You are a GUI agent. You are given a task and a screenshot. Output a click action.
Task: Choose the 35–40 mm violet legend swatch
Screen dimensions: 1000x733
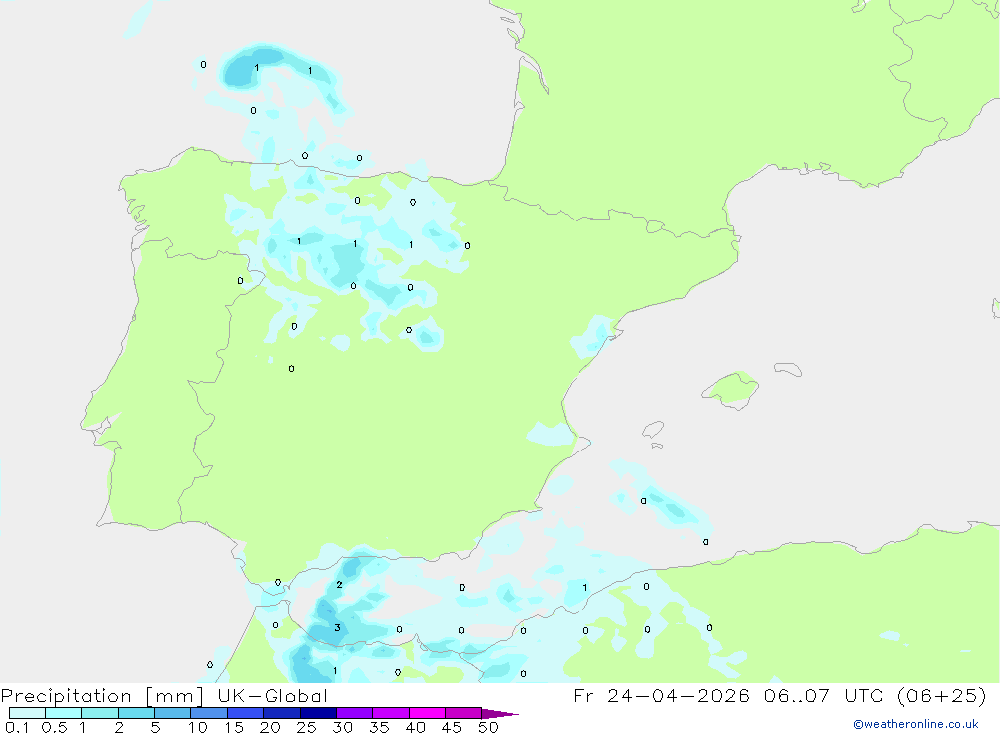click(391, 713)
